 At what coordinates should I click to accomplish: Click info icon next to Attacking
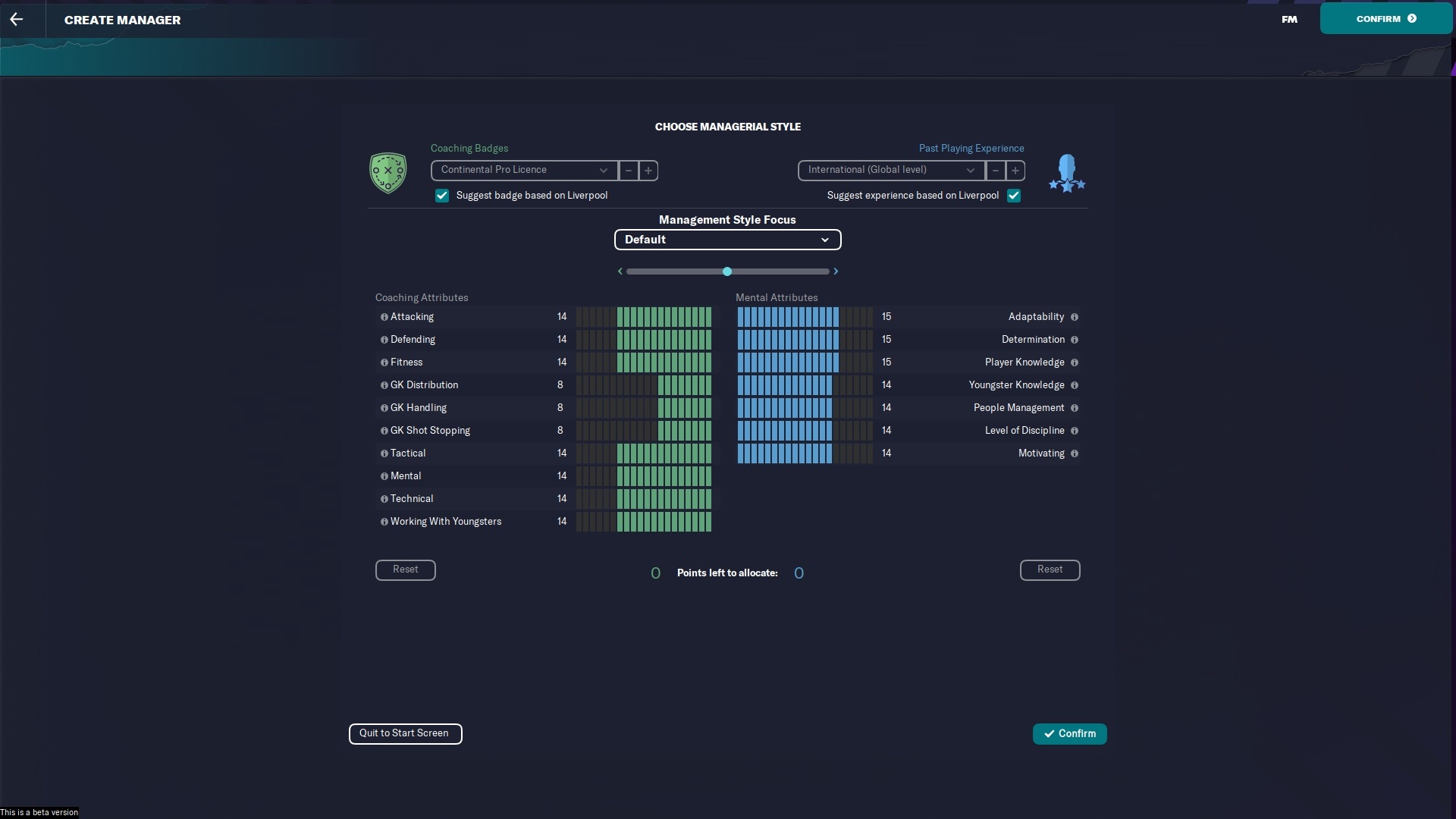(384, 317)
